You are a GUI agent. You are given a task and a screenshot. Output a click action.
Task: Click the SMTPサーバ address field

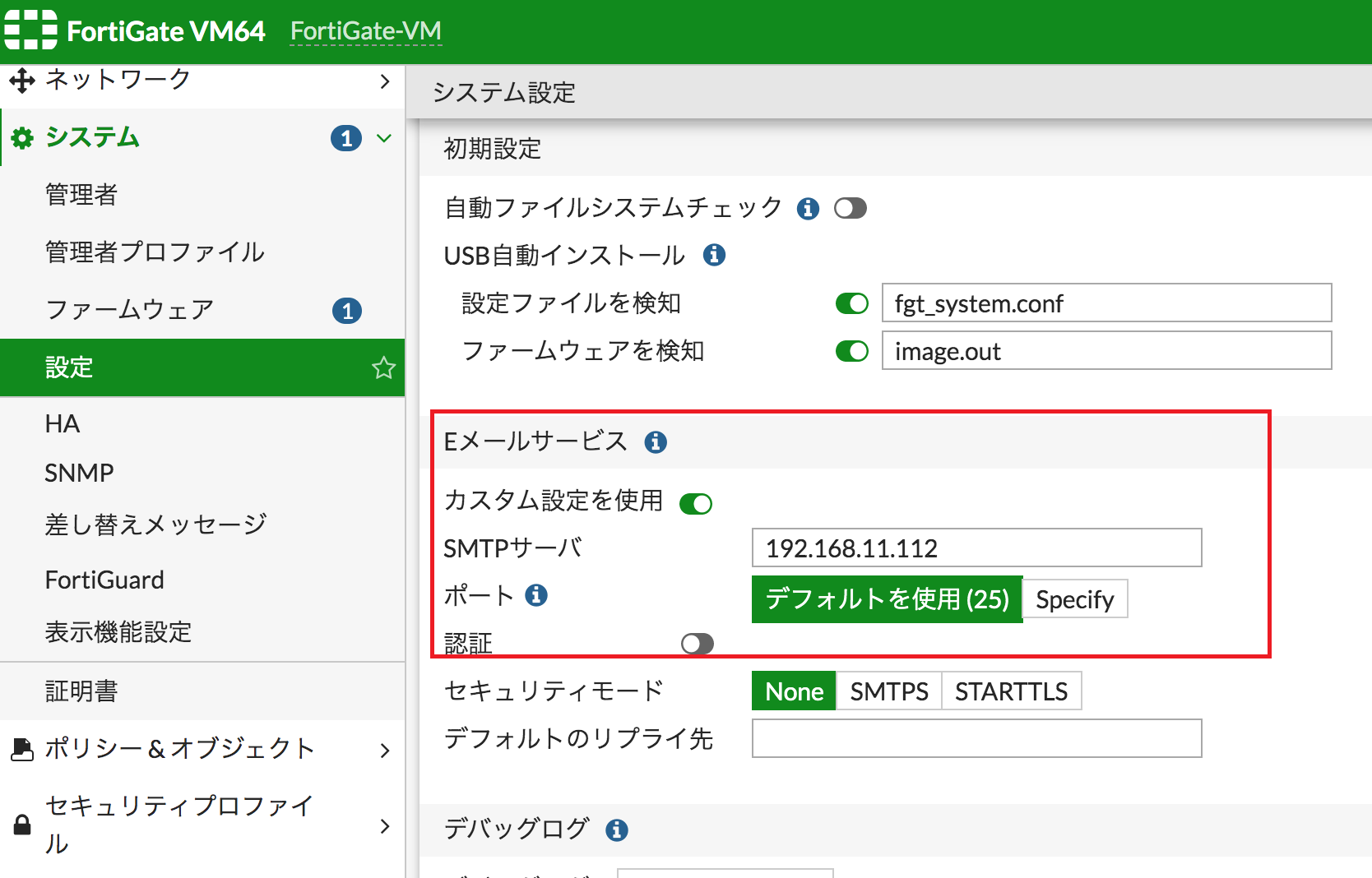pos(976,548)
